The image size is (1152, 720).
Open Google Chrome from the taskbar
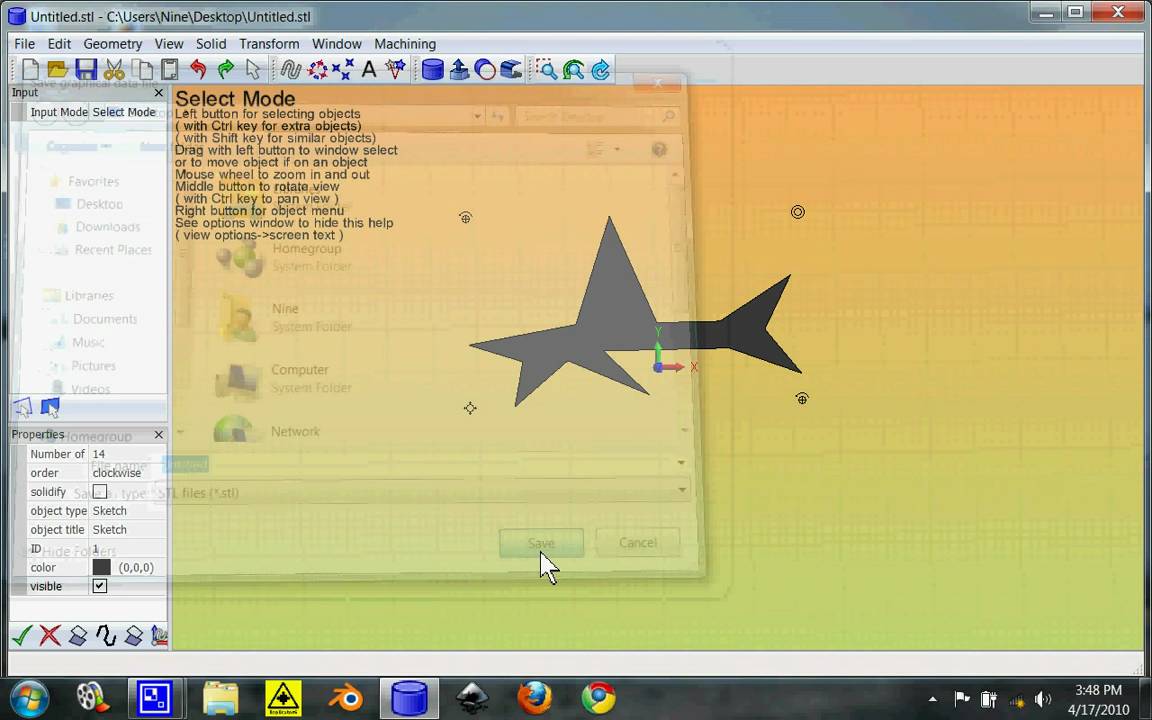(x=599, y=698)
